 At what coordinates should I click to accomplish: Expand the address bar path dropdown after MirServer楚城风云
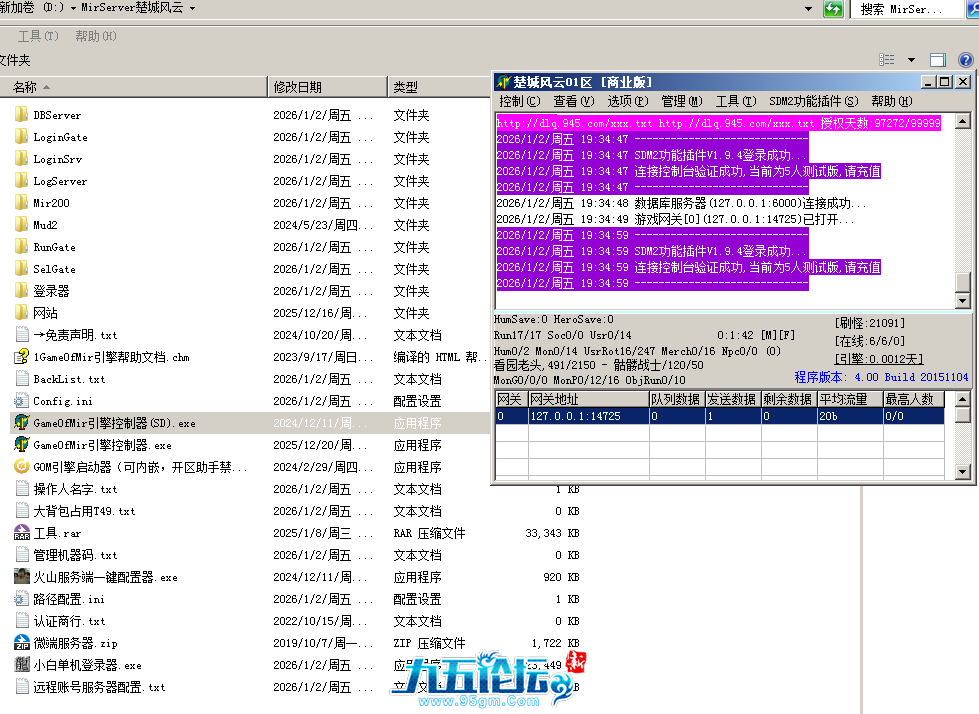tap(192, 8)
